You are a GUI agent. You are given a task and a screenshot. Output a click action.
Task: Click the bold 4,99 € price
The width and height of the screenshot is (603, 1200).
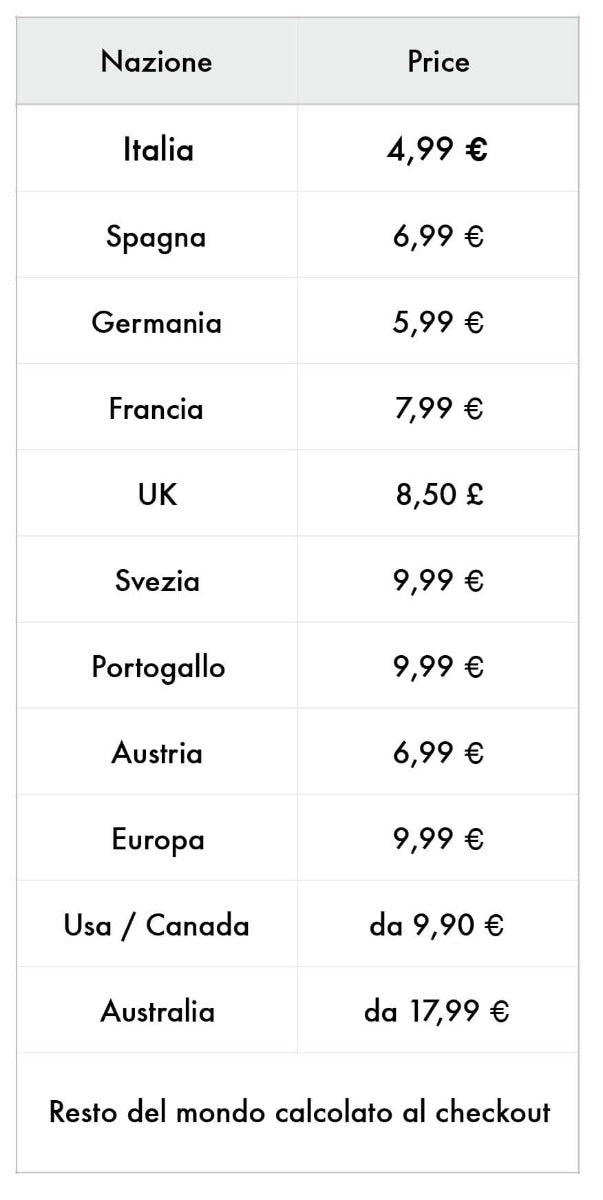coord(438,150)
